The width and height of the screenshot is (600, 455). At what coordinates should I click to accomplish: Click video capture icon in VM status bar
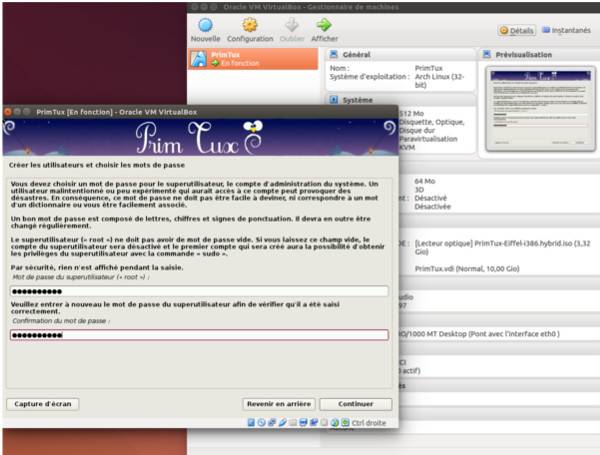[x=314, y=422]
